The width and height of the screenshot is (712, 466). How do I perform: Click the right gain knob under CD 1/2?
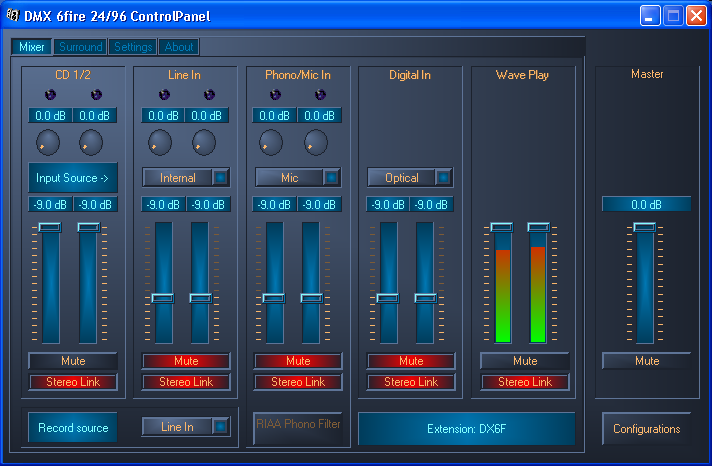[91, 142]
